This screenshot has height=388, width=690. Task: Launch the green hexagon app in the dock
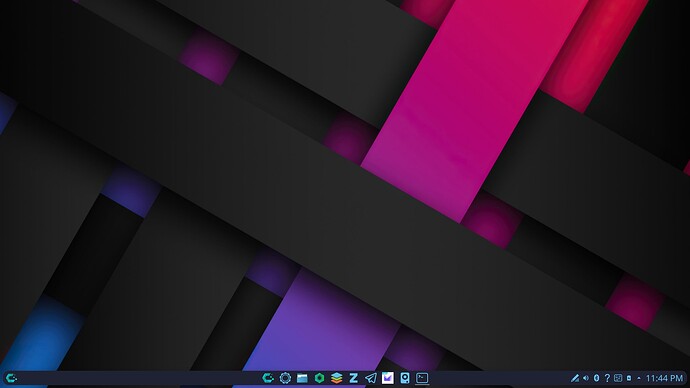(x=319, y=378)
